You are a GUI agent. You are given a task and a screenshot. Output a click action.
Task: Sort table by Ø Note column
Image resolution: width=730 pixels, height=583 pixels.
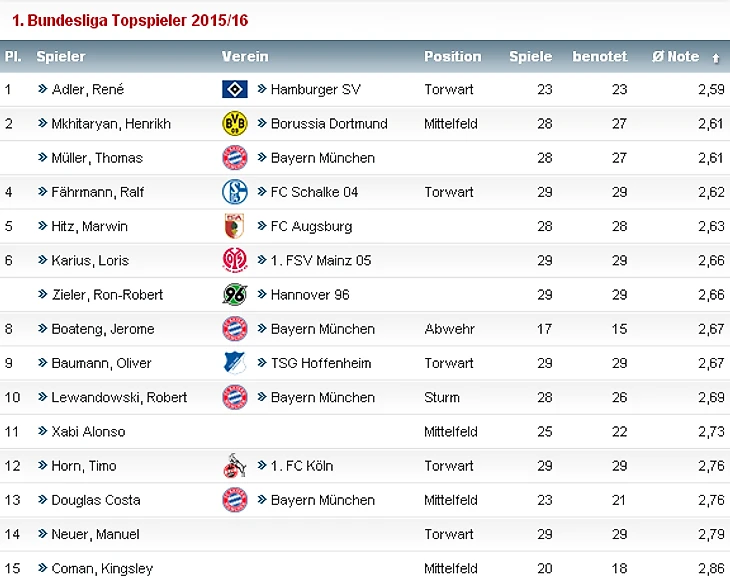[x=675, y=57]
